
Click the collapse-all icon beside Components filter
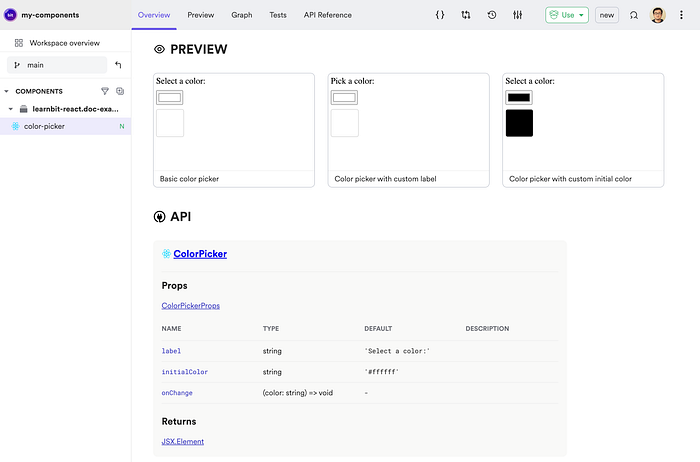tap(120, 91)
